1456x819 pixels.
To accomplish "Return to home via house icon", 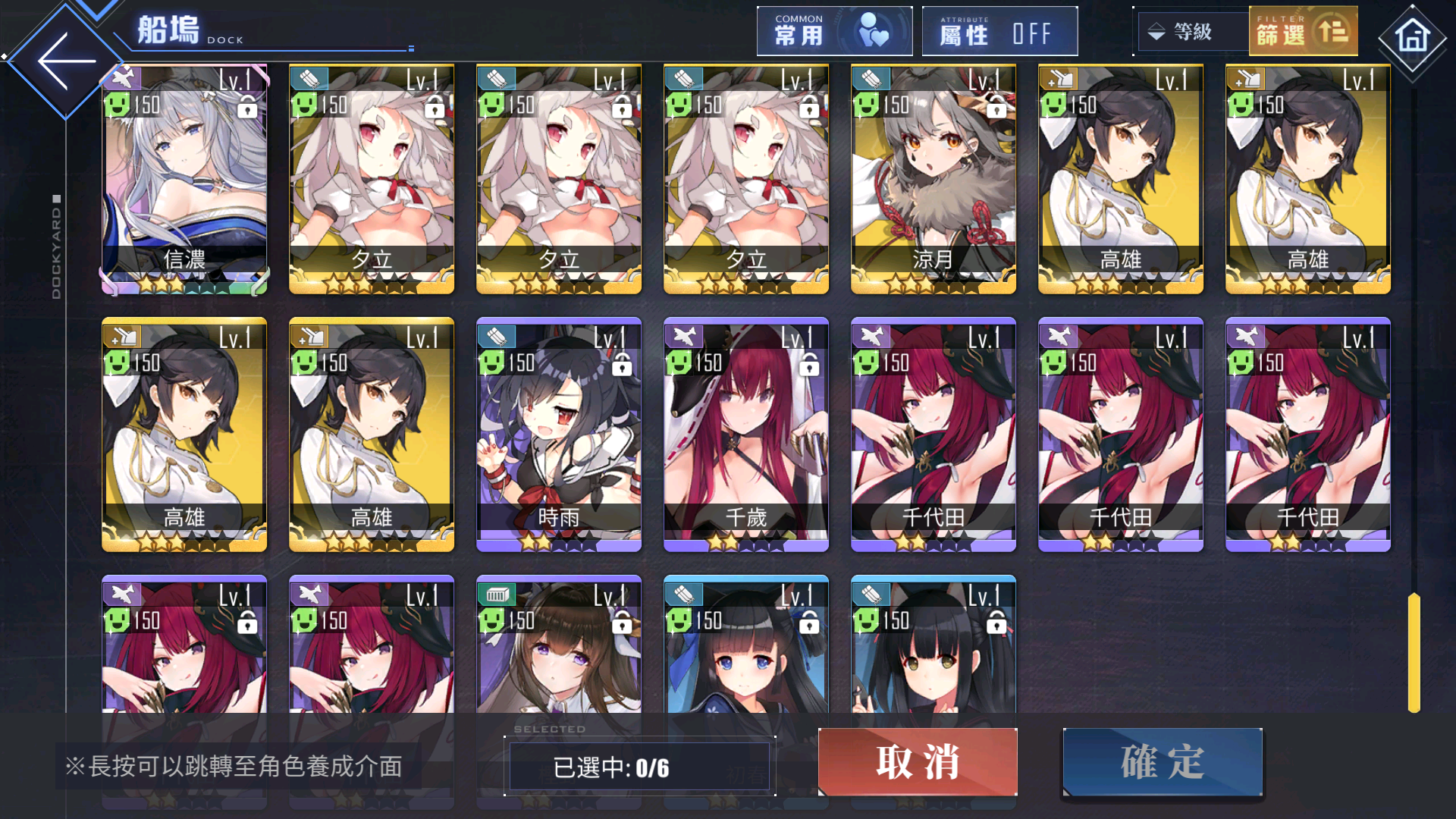I will click(1412, 36).
